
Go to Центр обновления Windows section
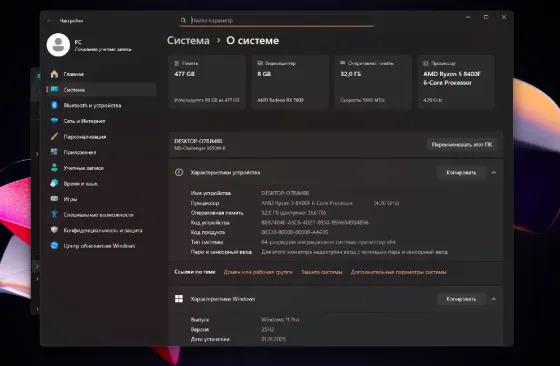tap(101, 246)
